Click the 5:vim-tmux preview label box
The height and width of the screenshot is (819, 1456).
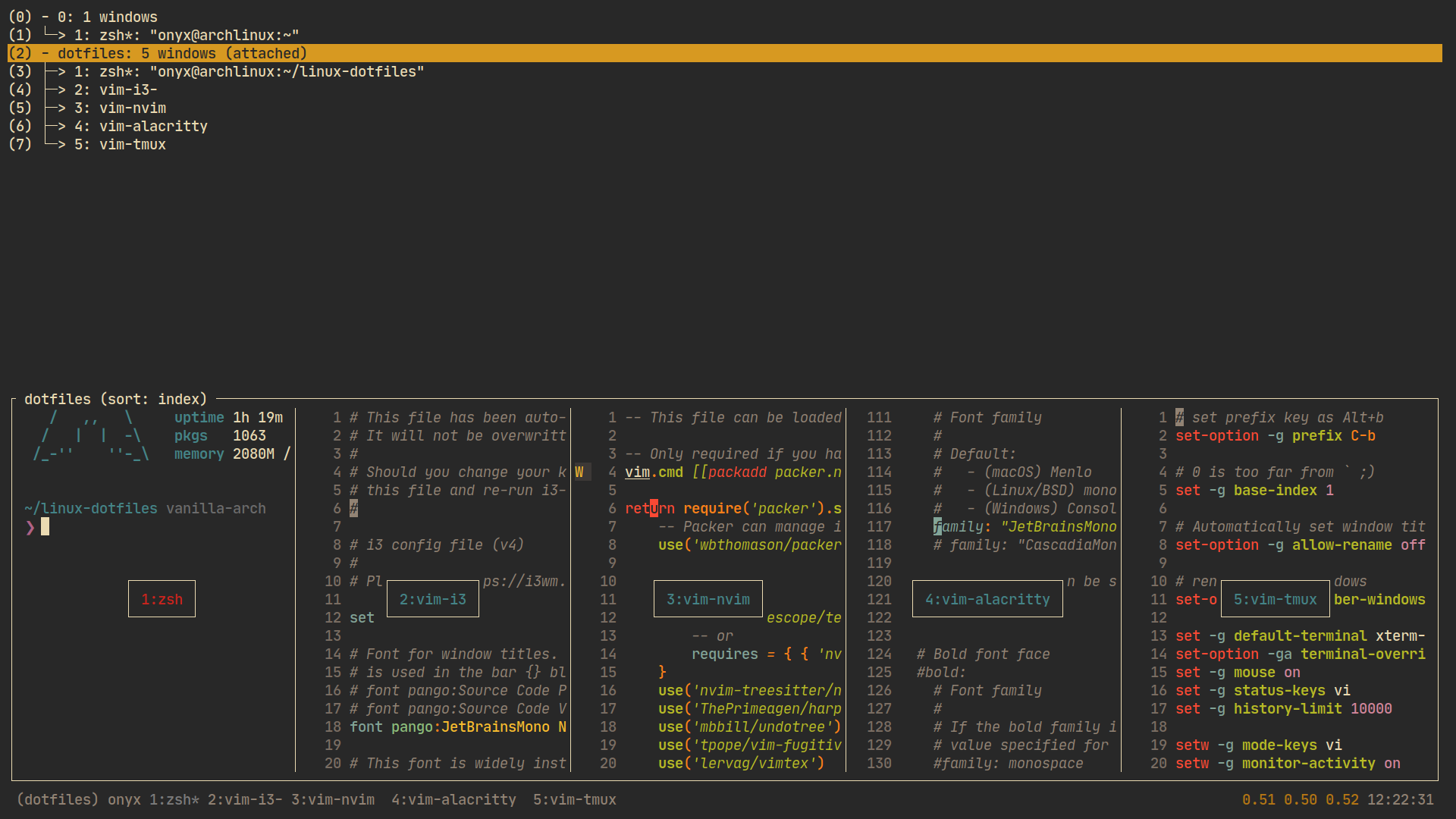(1276, 599)
